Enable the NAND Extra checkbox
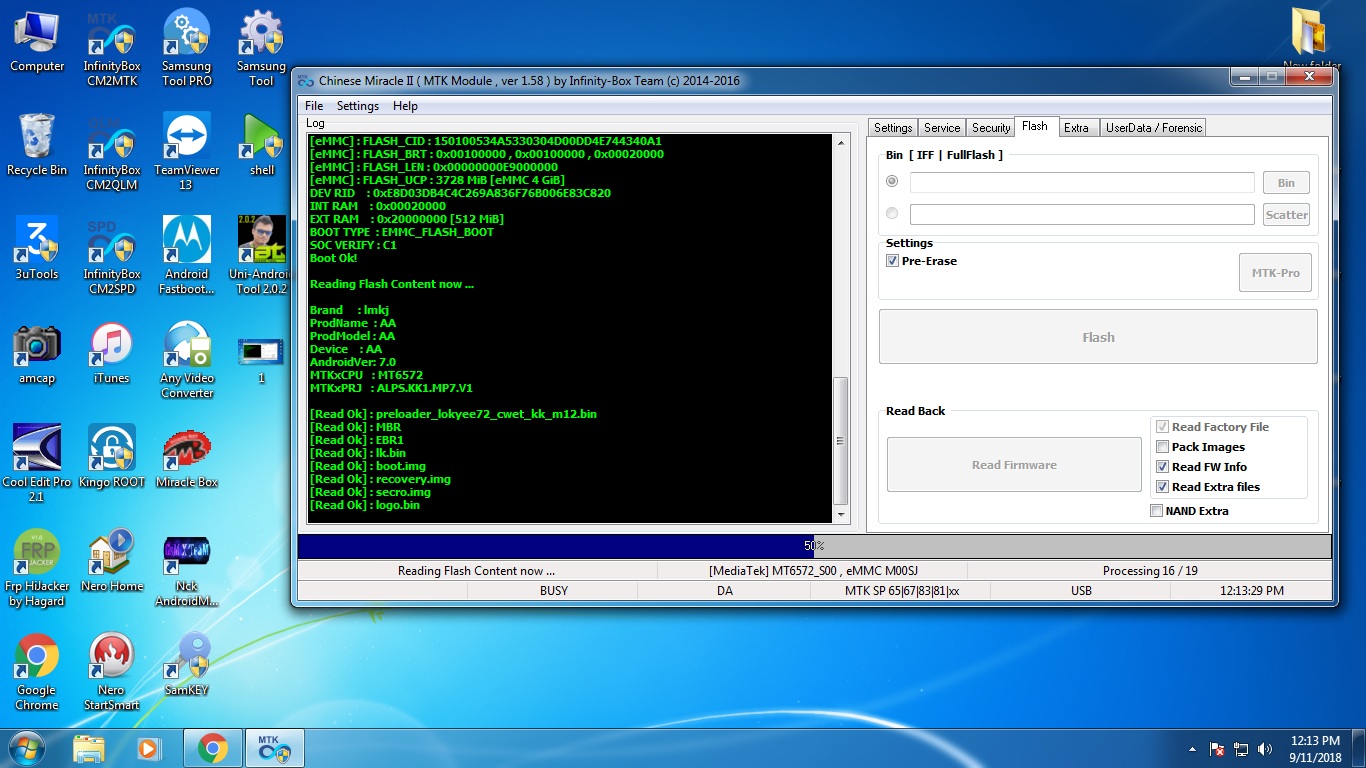1366x768 pixels. tap(1156, 511)
